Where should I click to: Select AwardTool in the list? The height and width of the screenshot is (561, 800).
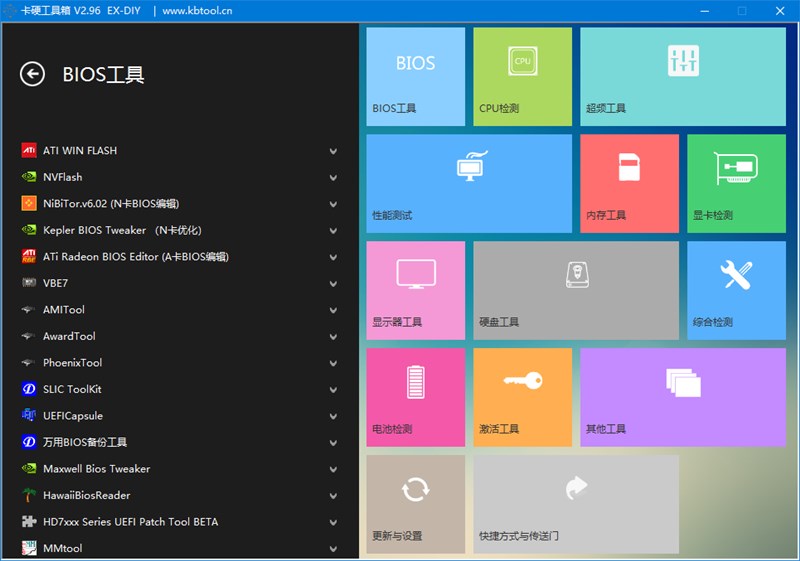(69, 336)
